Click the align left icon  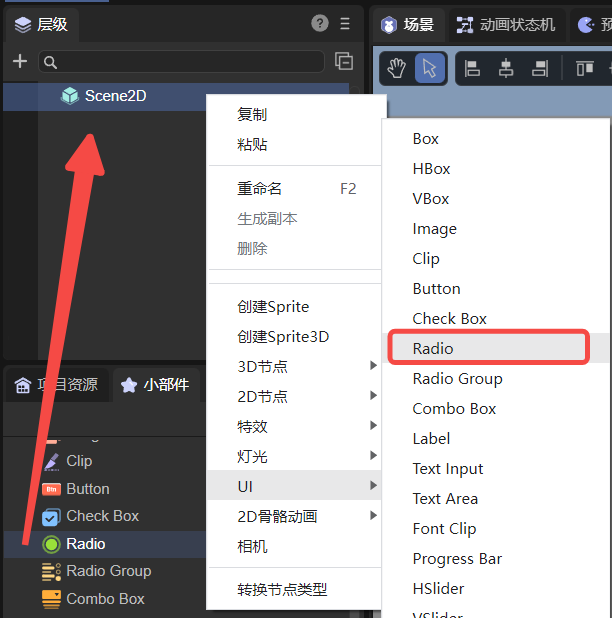[474, 68]
